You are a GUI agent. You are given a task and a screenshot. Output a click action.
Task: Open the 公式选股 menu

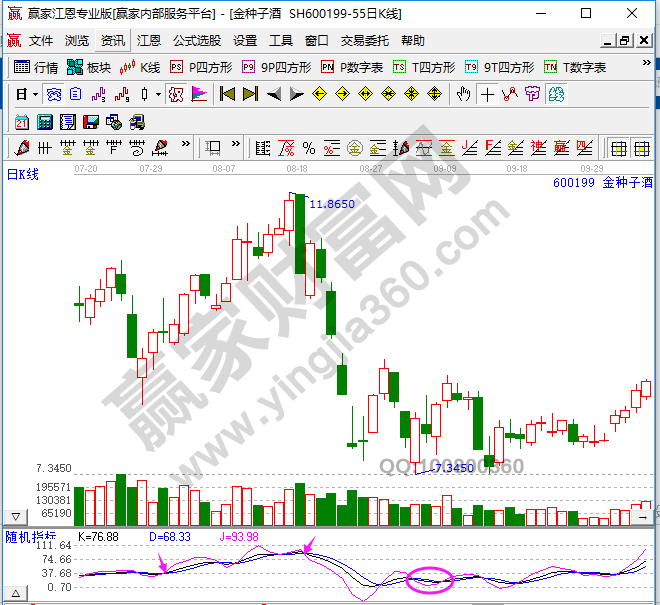click(x=197, y=41)
